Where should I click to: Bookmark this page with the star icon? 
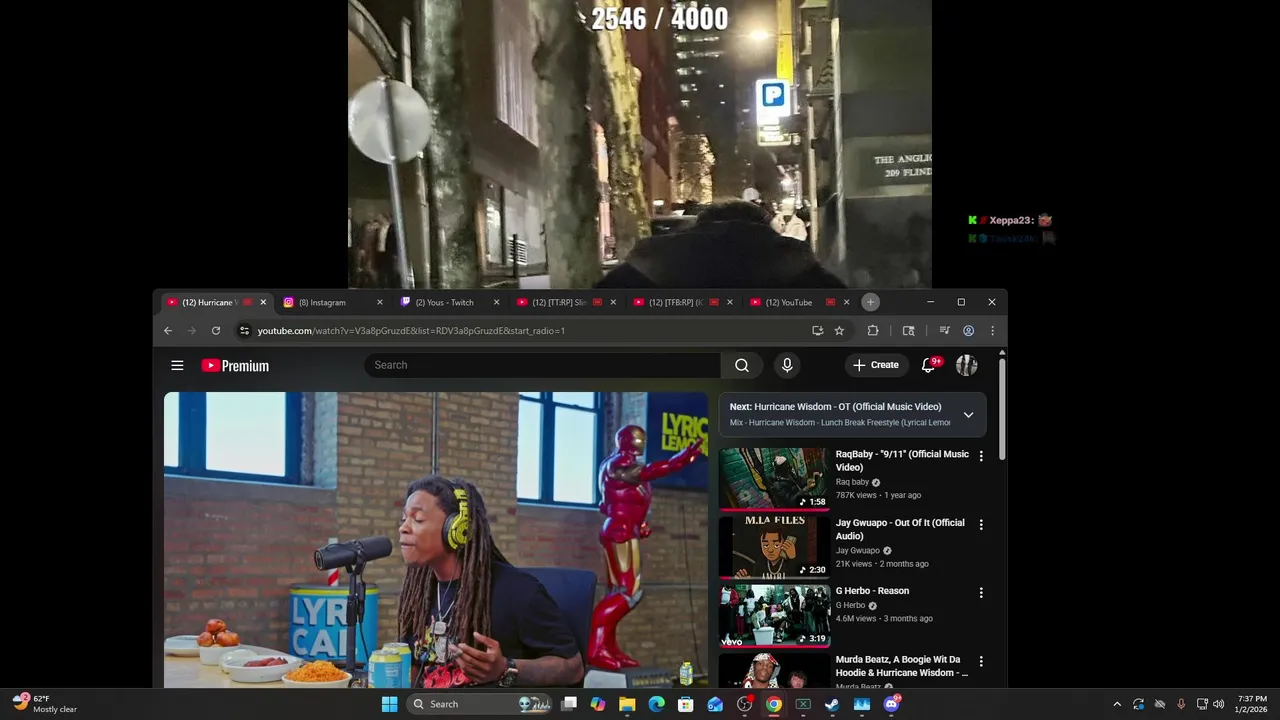click(x=840, y=331)
